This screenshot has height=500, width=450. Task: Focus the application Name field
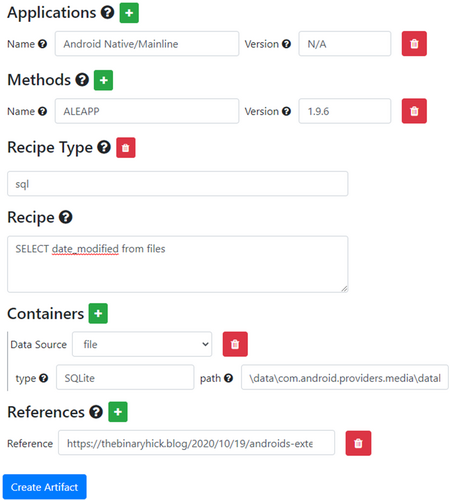(147, 44)
